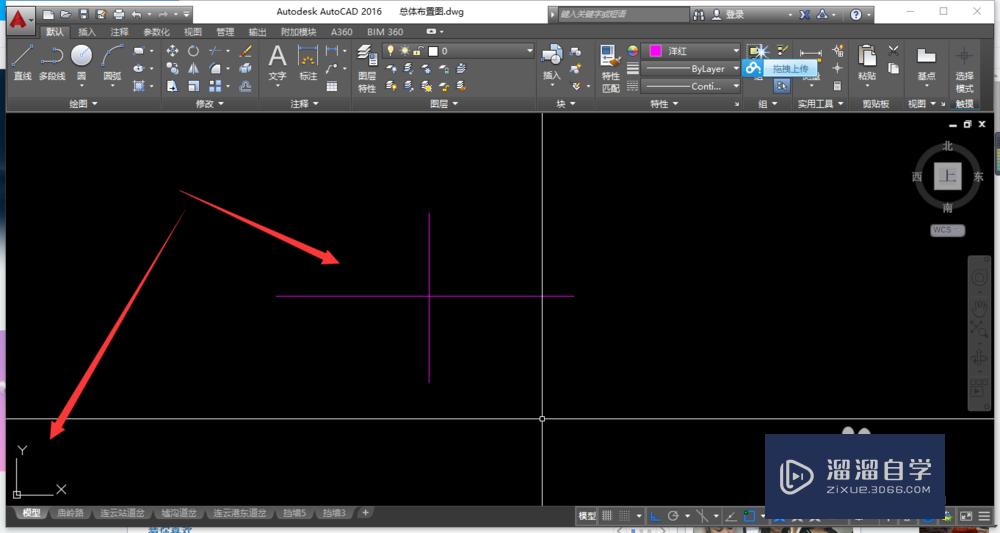Click the white layer color swatch
Image resolution: width=1000 pixels, height=533 pixels.
(x=434, y=50)
